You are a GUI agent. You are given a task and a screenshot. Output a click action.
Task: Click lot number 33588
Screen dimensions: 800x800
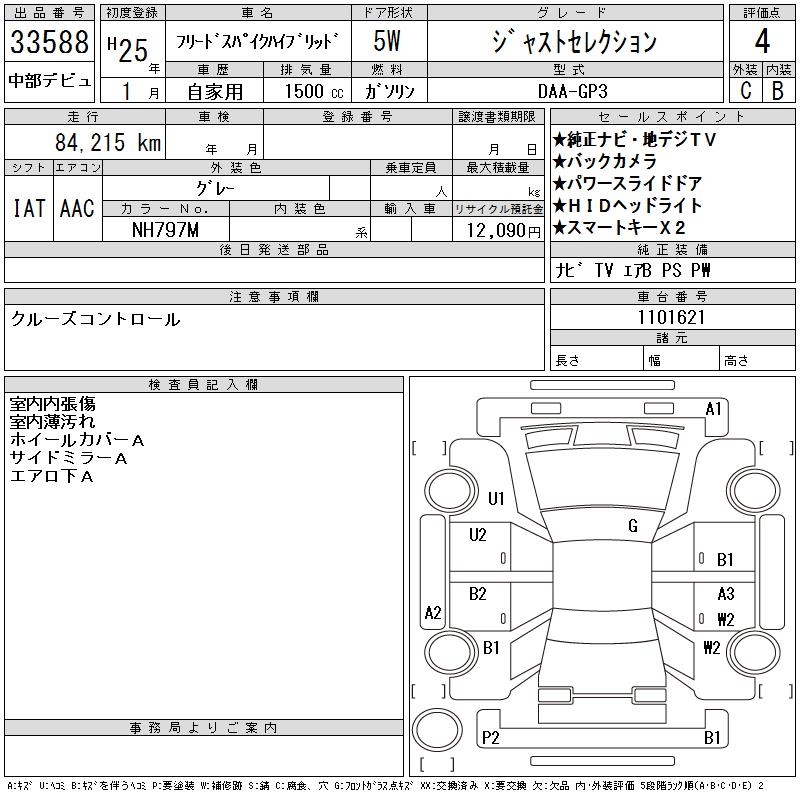[50, 42]
